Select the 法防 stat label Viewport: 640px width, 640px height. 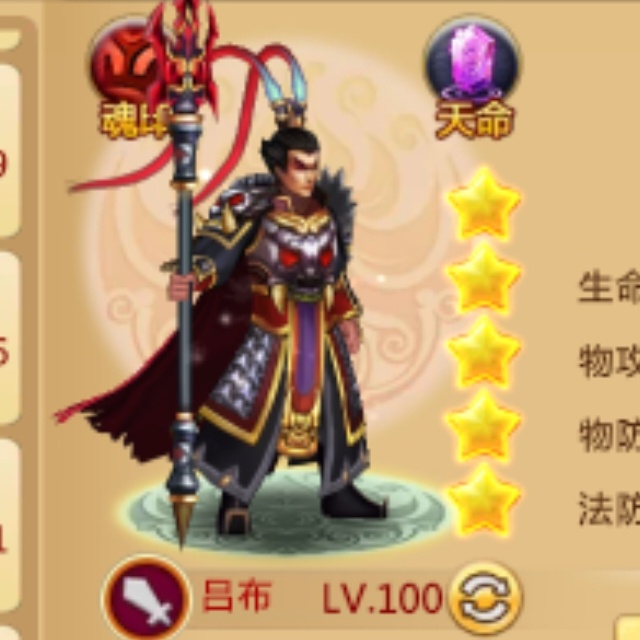point(609,509)
